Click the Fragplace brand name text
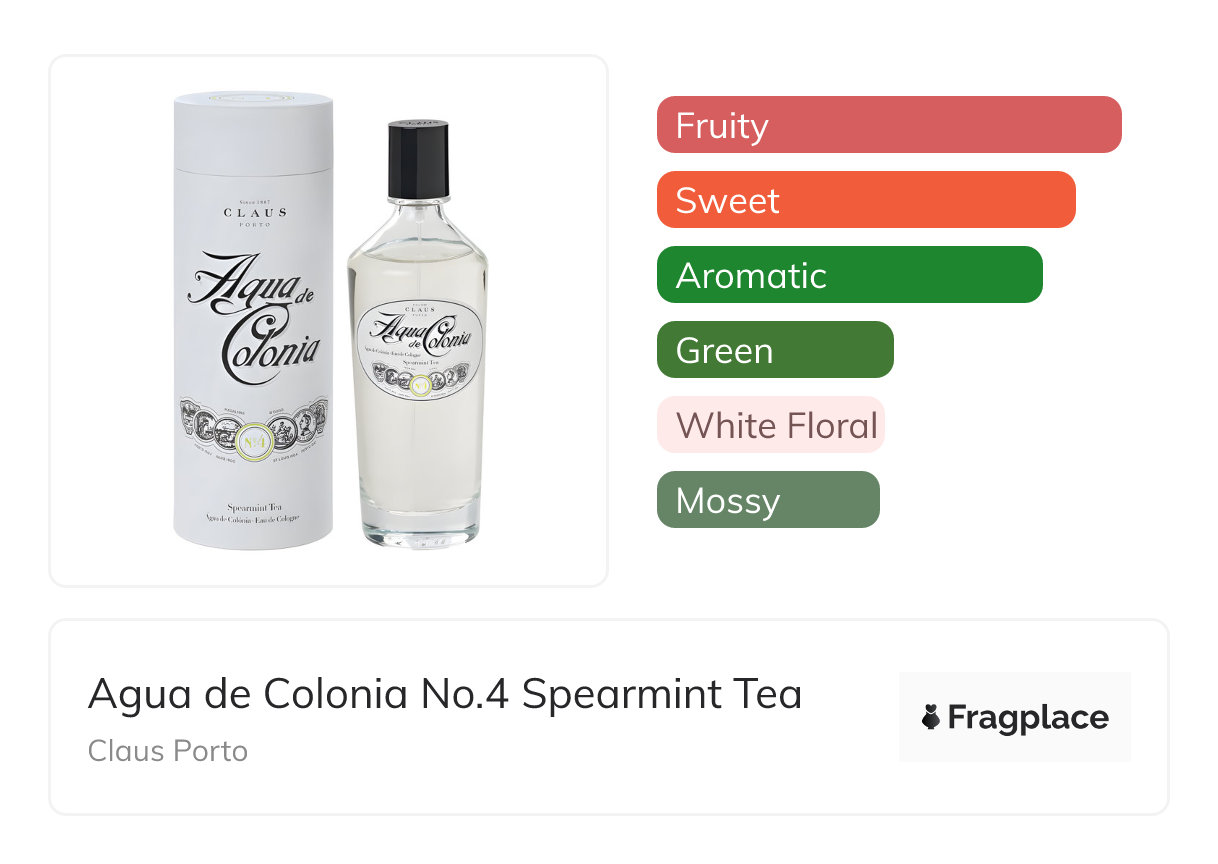Viewport: 1218px width, 864px height. pyautogui.click(x=1028, y=718)
